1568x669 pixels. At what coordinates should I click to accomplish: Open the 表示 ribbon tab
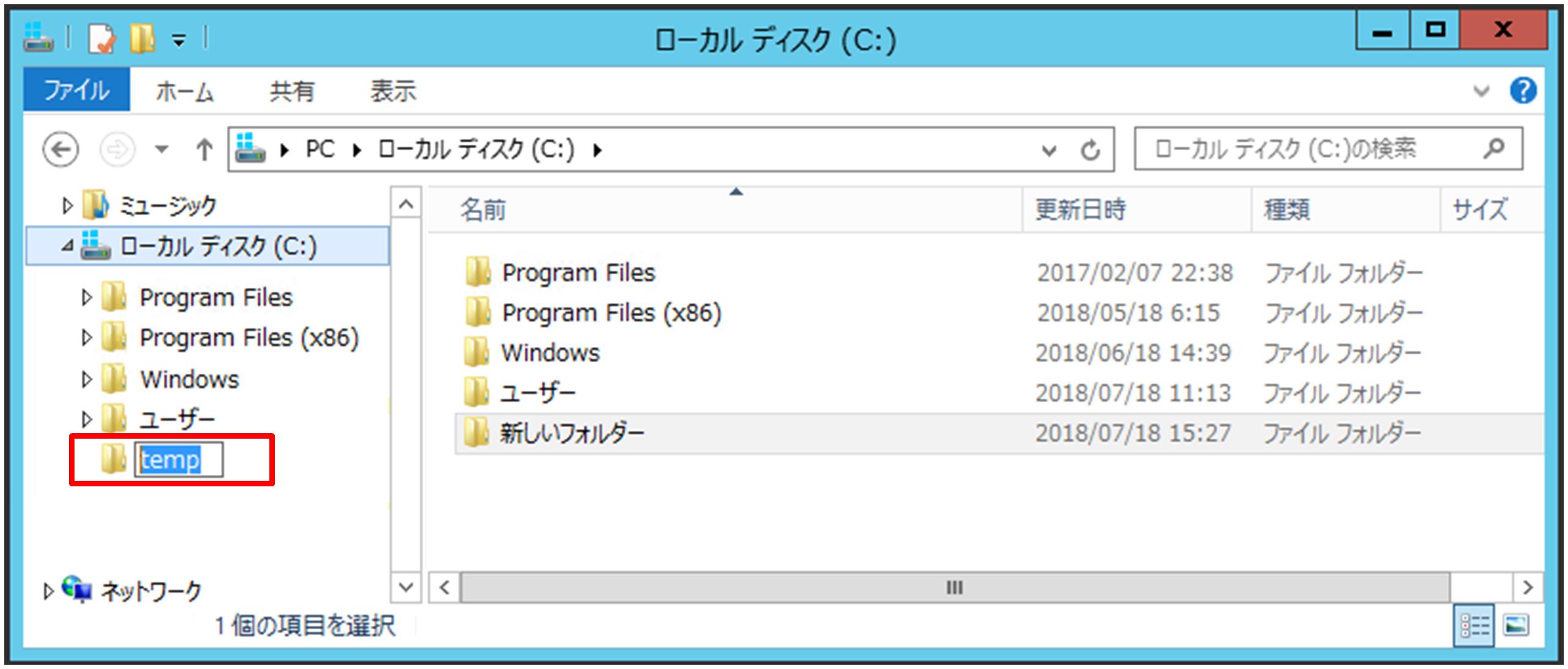coord(393,92)
